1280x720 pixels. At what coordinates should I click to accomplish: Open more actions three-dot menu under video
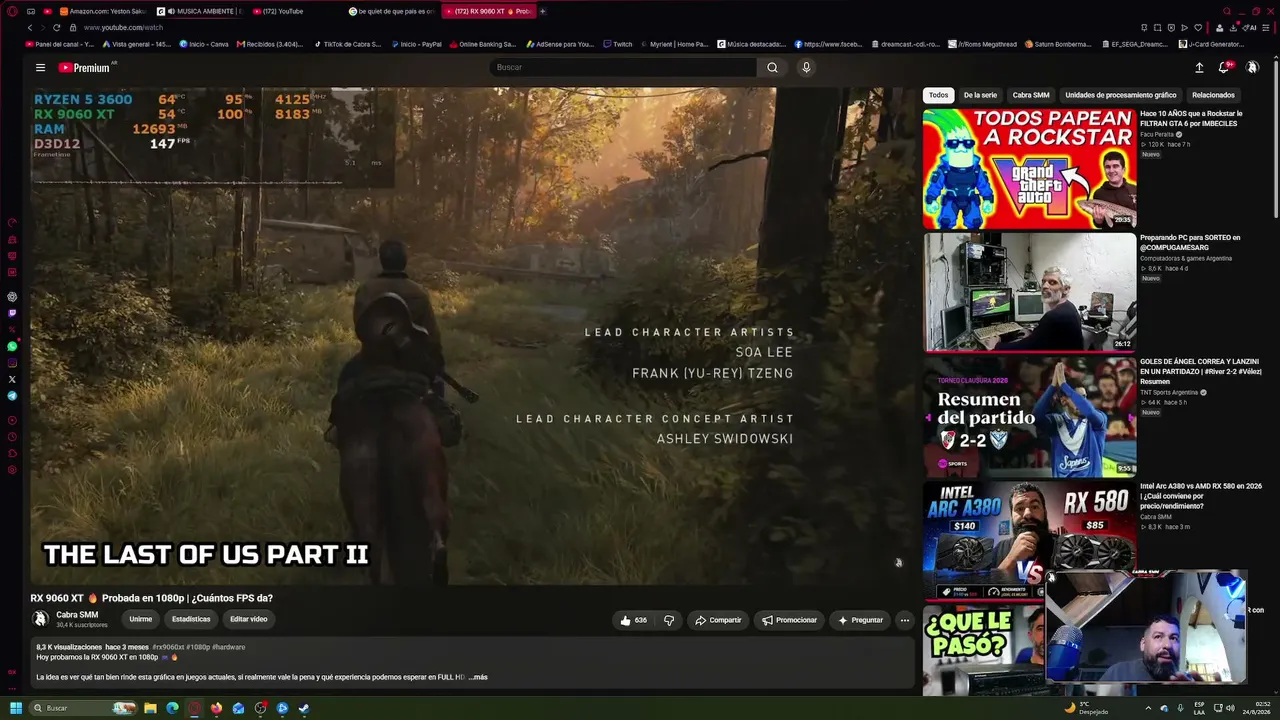tap(905, 620)
